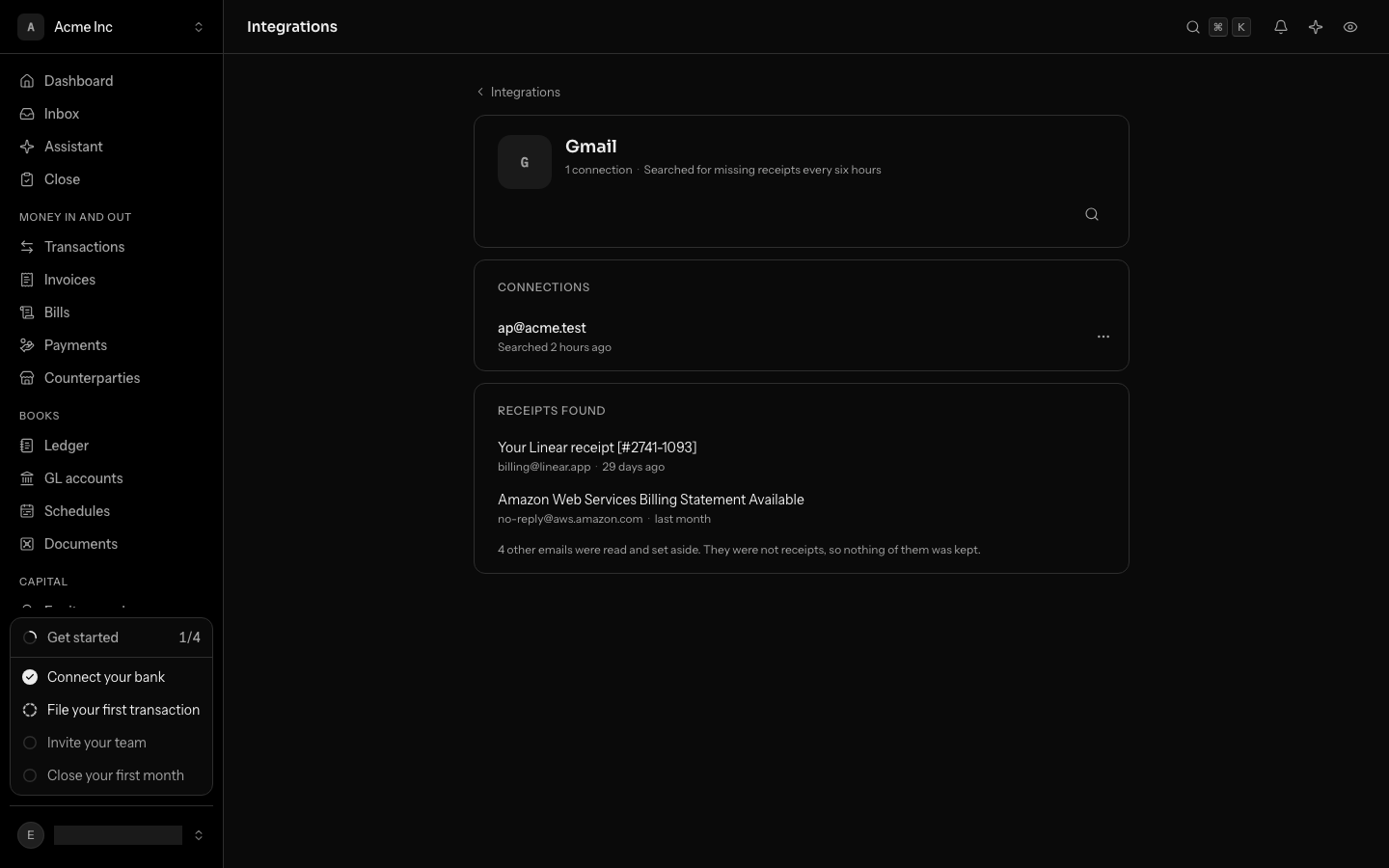This screenshot has width=1389, height=868.
Task: Expand the Acme Inc workspace switcher
Action: [x=111, y=27]
